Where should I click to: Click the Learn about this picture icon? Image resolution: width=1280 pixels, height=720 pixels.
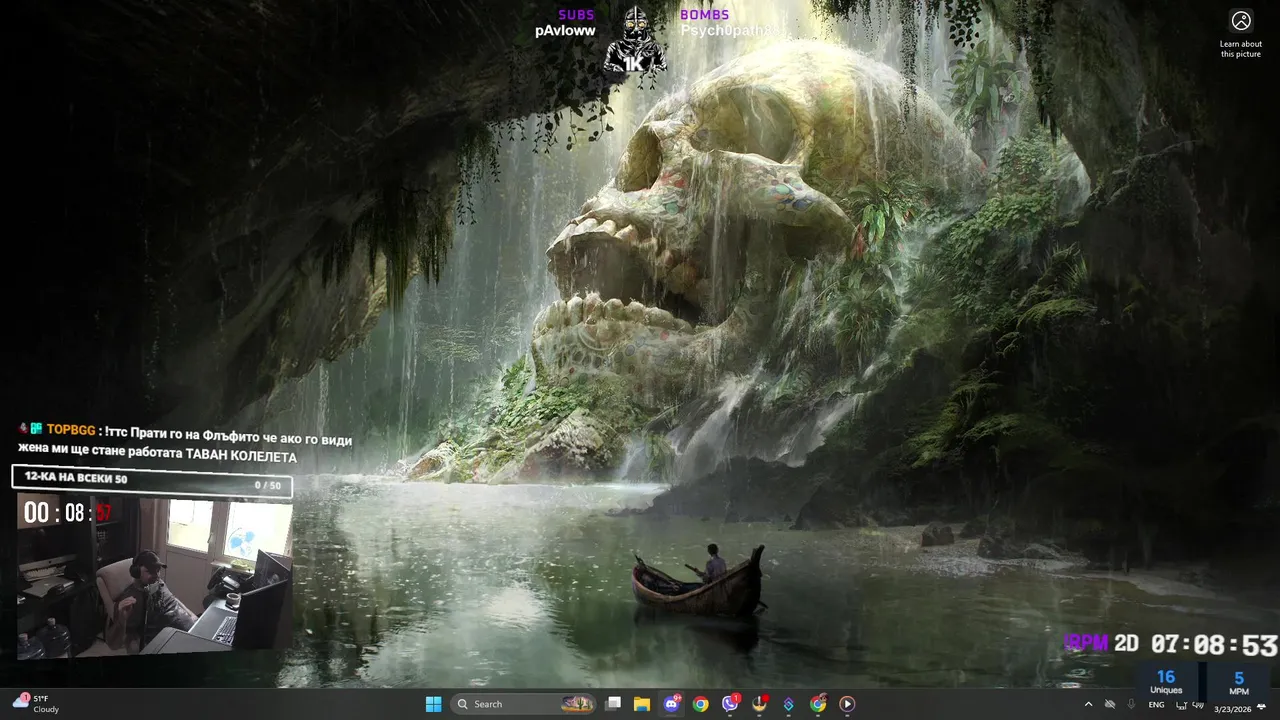1241,20
